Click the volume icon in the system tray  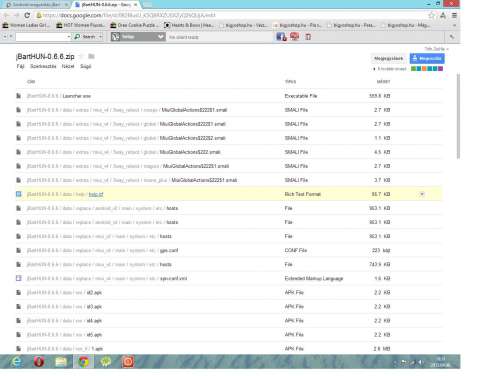coord(421,362)
